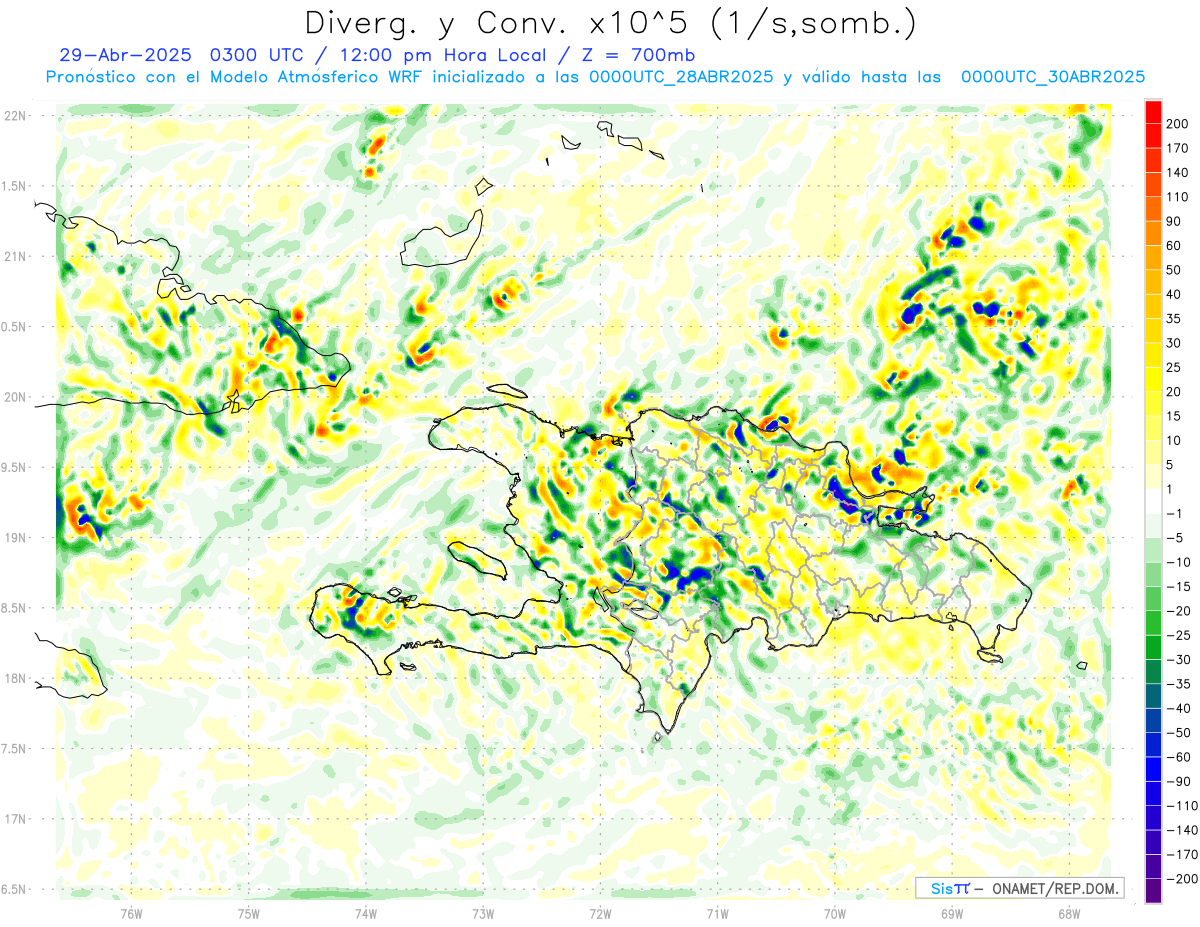Click the '74W' longitude axis label
This screenshot has width=1200, height=927.
click(x=366, y=912)
